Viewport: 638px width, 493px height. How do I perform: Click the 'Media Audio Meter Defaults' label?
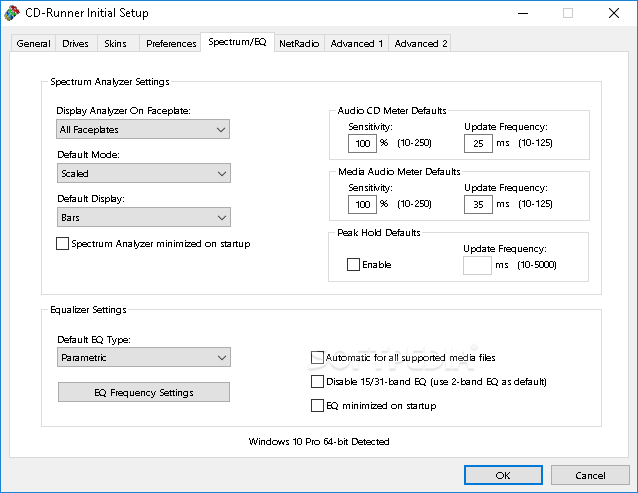pyautogui.click(x=399, y=172)
